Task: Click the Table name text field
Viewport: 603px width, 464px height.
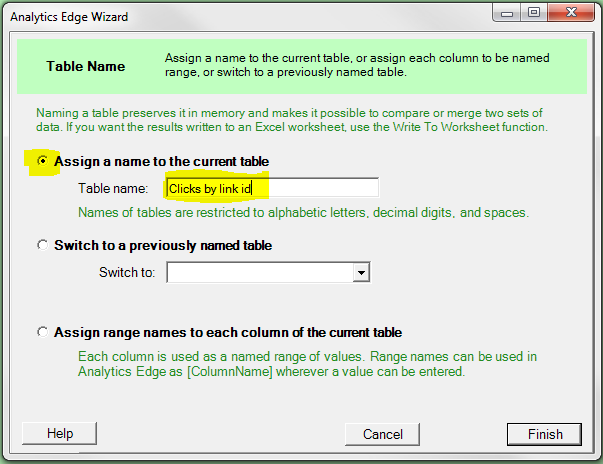Action: (272, 188)
